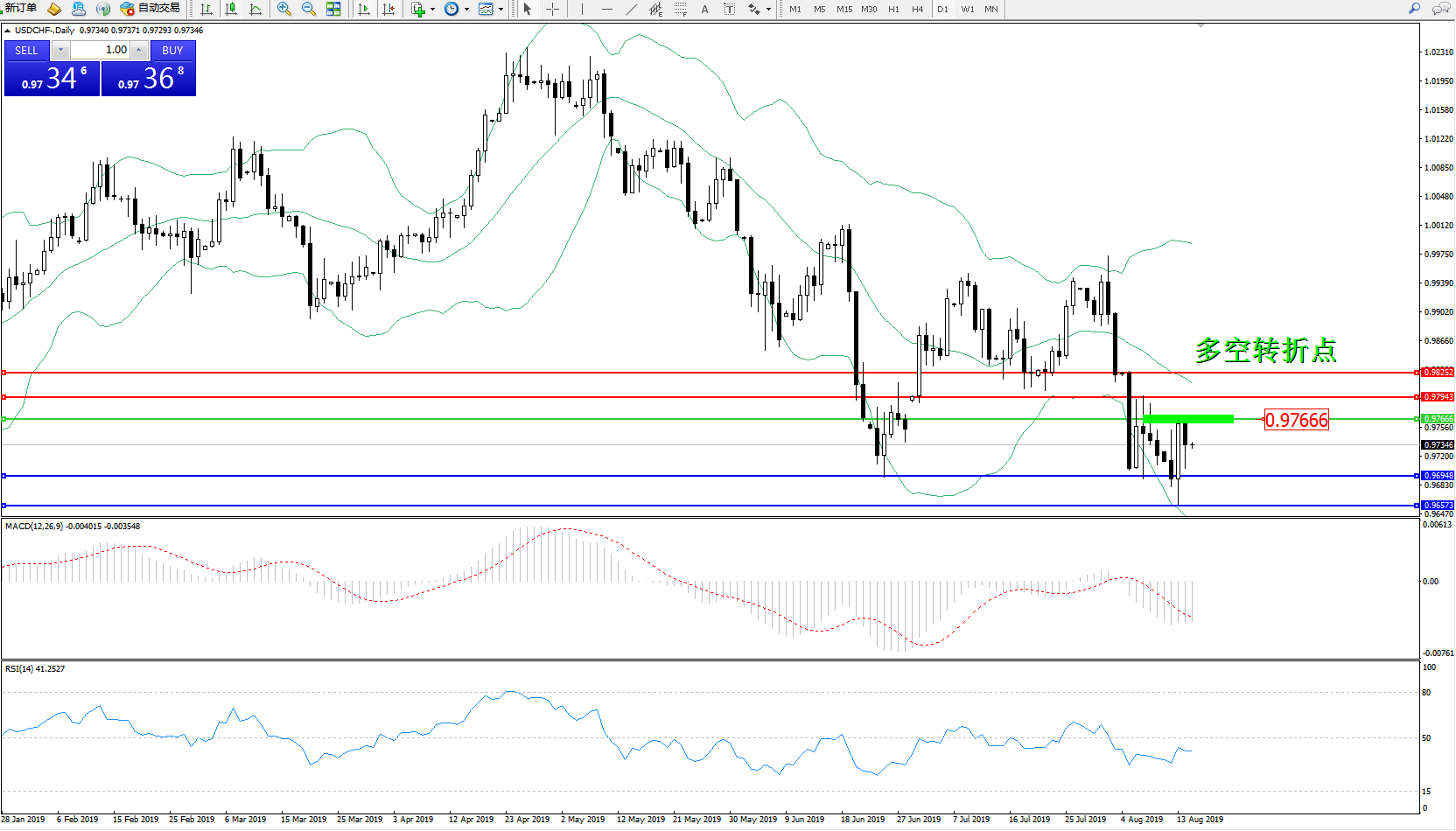
Task: Switch chart to candlestick mode
Action: click(x=231, y=9)
